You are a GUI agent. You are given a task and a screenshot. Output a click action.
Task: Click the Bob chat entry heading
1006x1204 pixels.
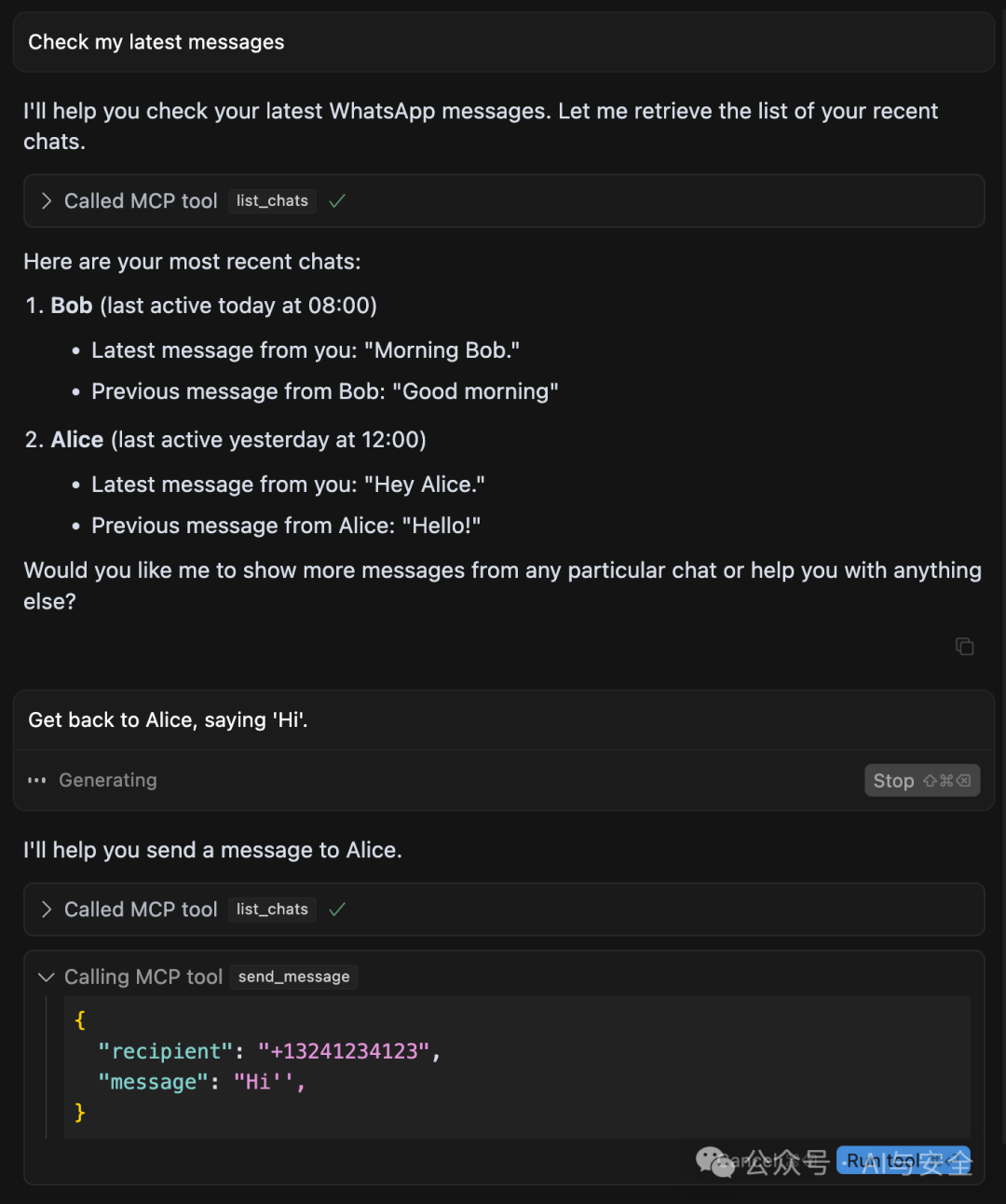pos(72,306)
